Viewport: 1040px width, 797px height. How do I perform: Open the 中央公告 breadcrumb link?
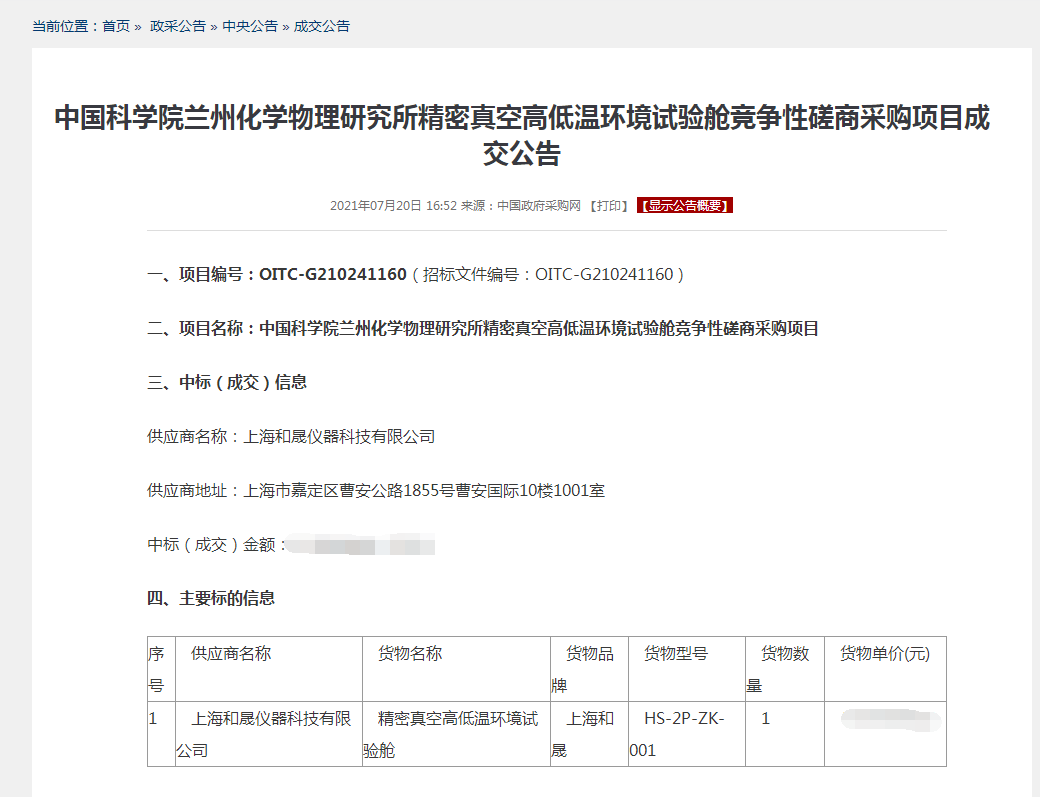(250, 27)
